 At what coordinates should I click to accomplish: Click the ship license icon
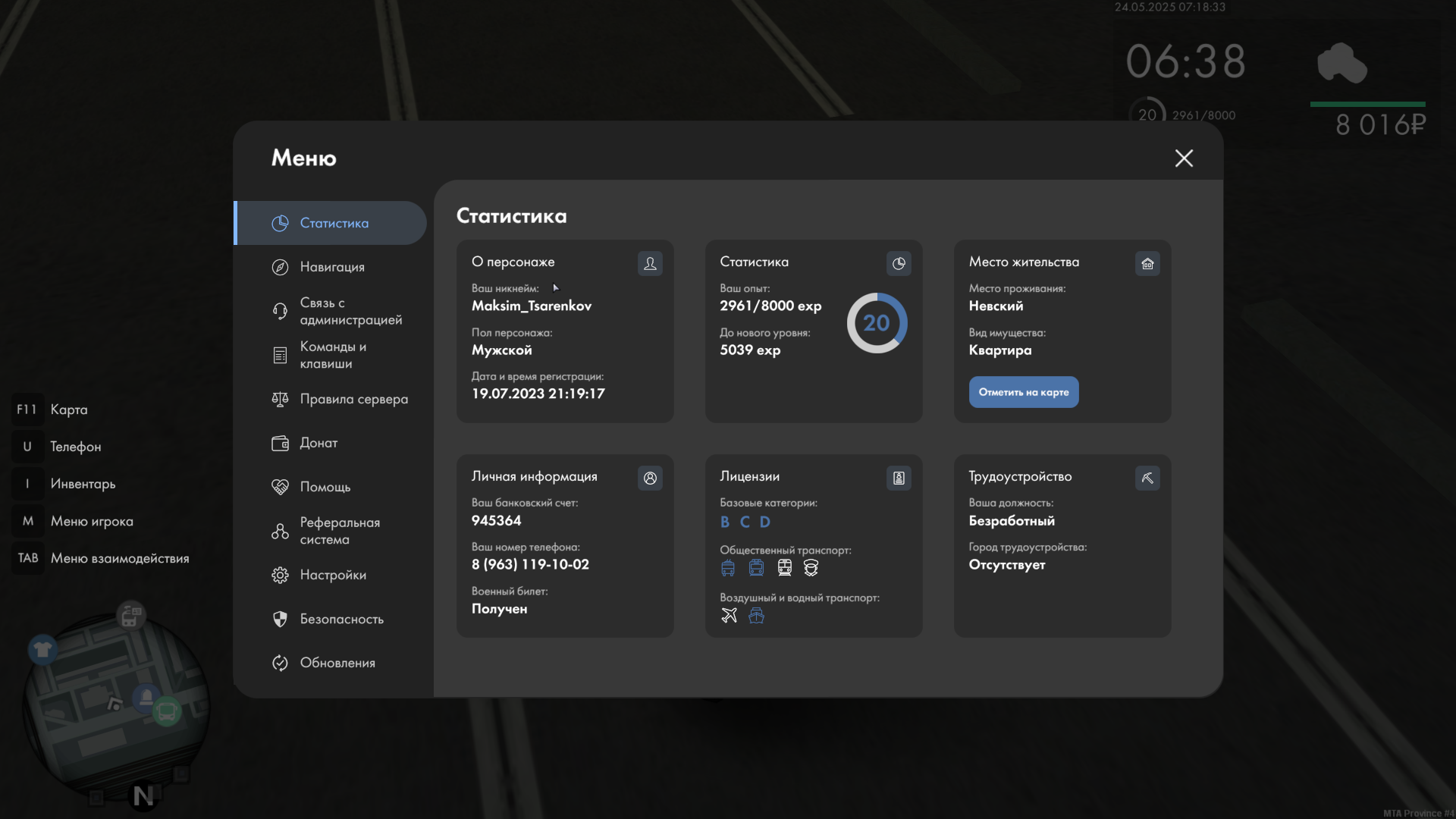click(756, 616)
